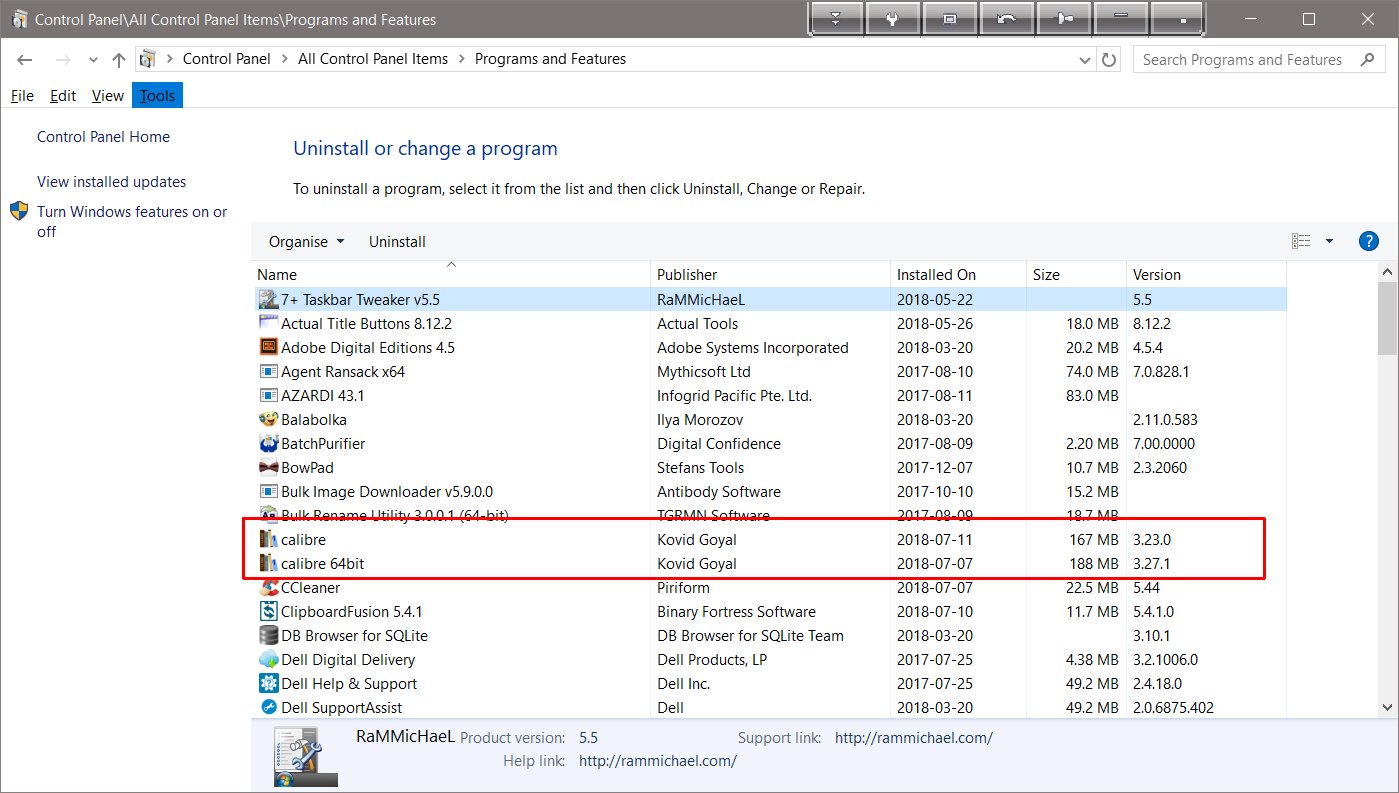Open the rammichael.com support link

coord(914,738)
